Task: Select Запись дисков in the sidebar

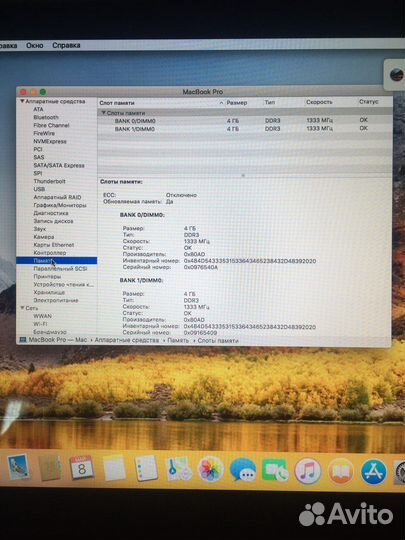Action: tap(53, 221)
